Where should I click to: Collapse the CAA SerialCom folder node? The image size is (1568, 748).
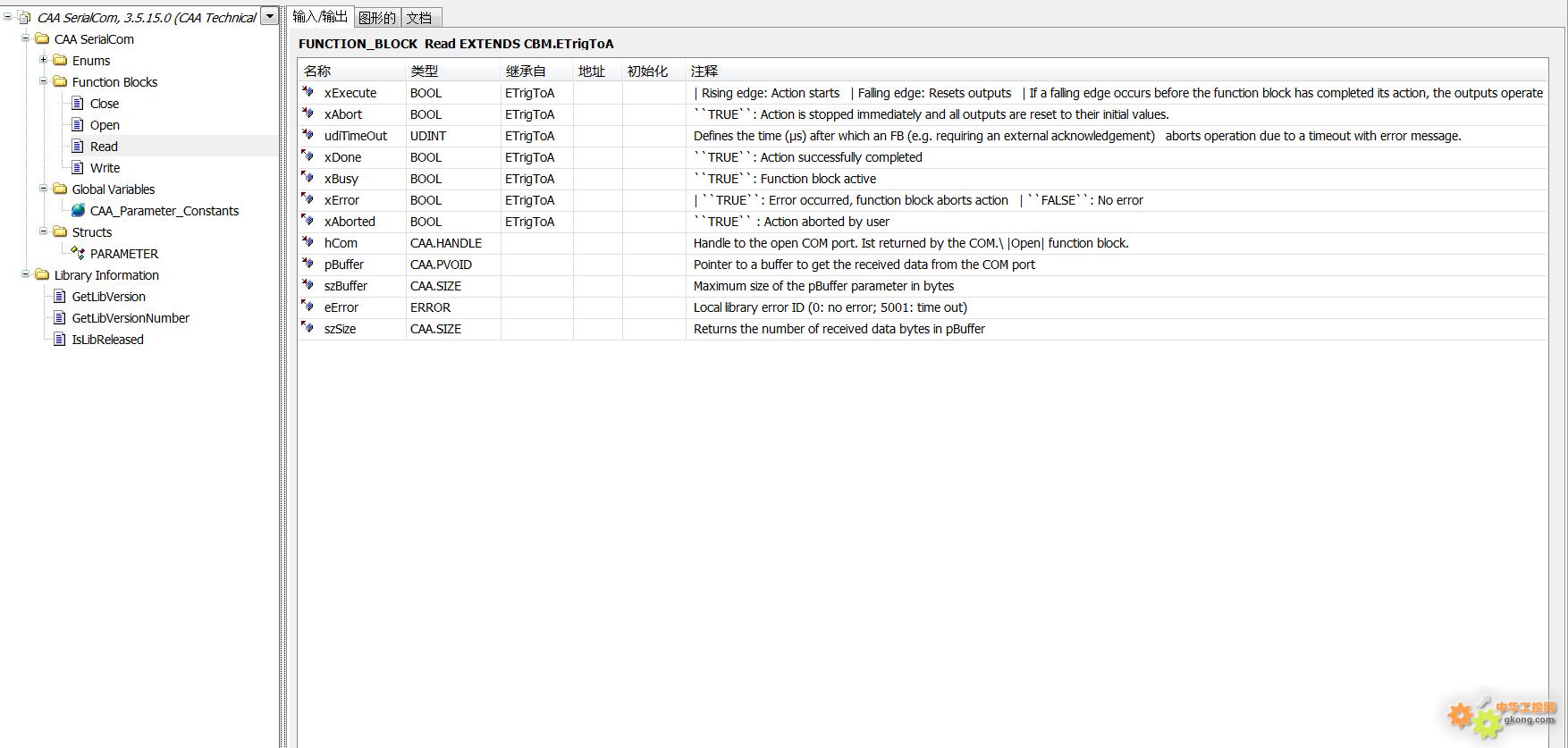pos(25,38)
